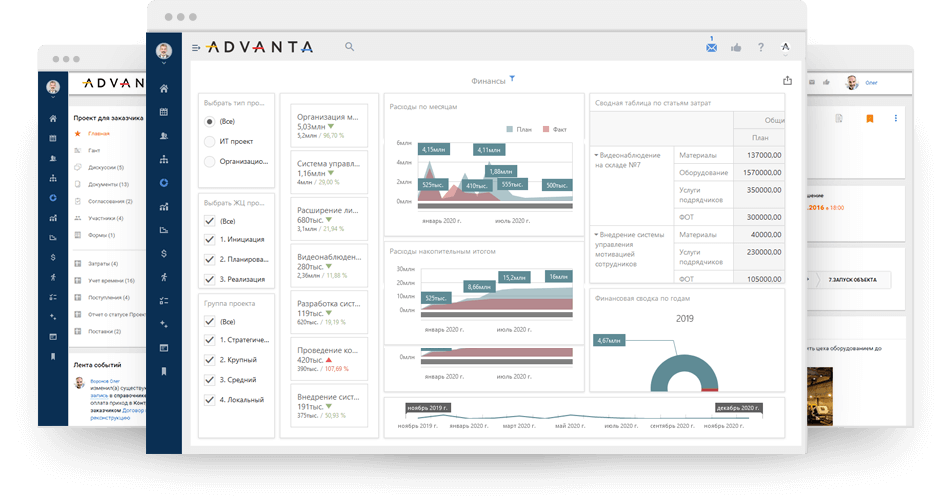
Task: Open the running person icon in front sidebar
Action: coord(163,277)
